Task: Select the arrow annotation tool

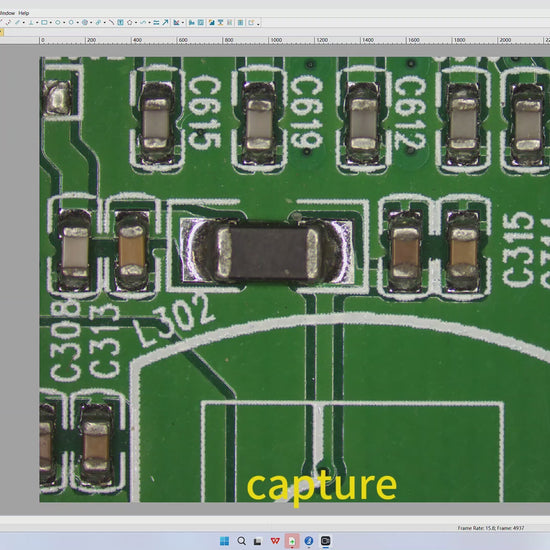Action: (x=165, y=22)
